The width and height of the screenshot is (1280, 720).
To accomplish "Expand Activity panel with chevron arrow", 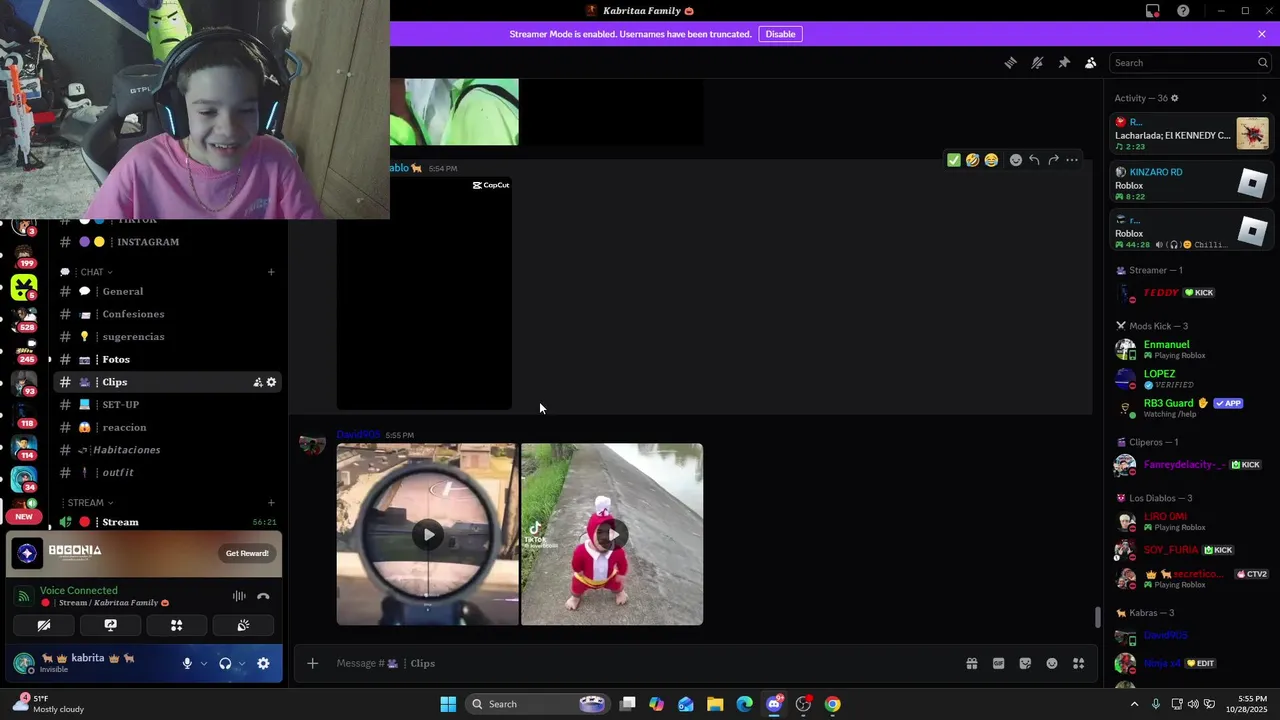I will tap(1264, 98).
